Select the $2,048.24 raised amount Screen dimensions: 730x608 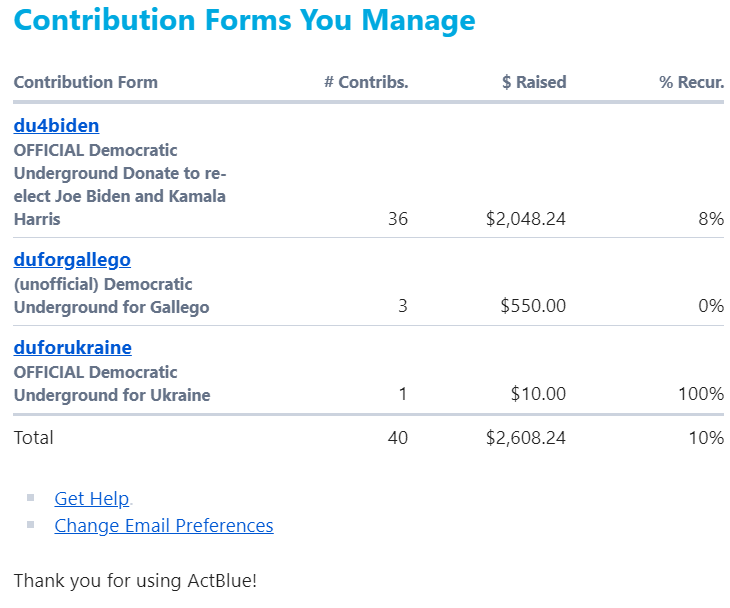pyautogui.click(x=526, y=219)
